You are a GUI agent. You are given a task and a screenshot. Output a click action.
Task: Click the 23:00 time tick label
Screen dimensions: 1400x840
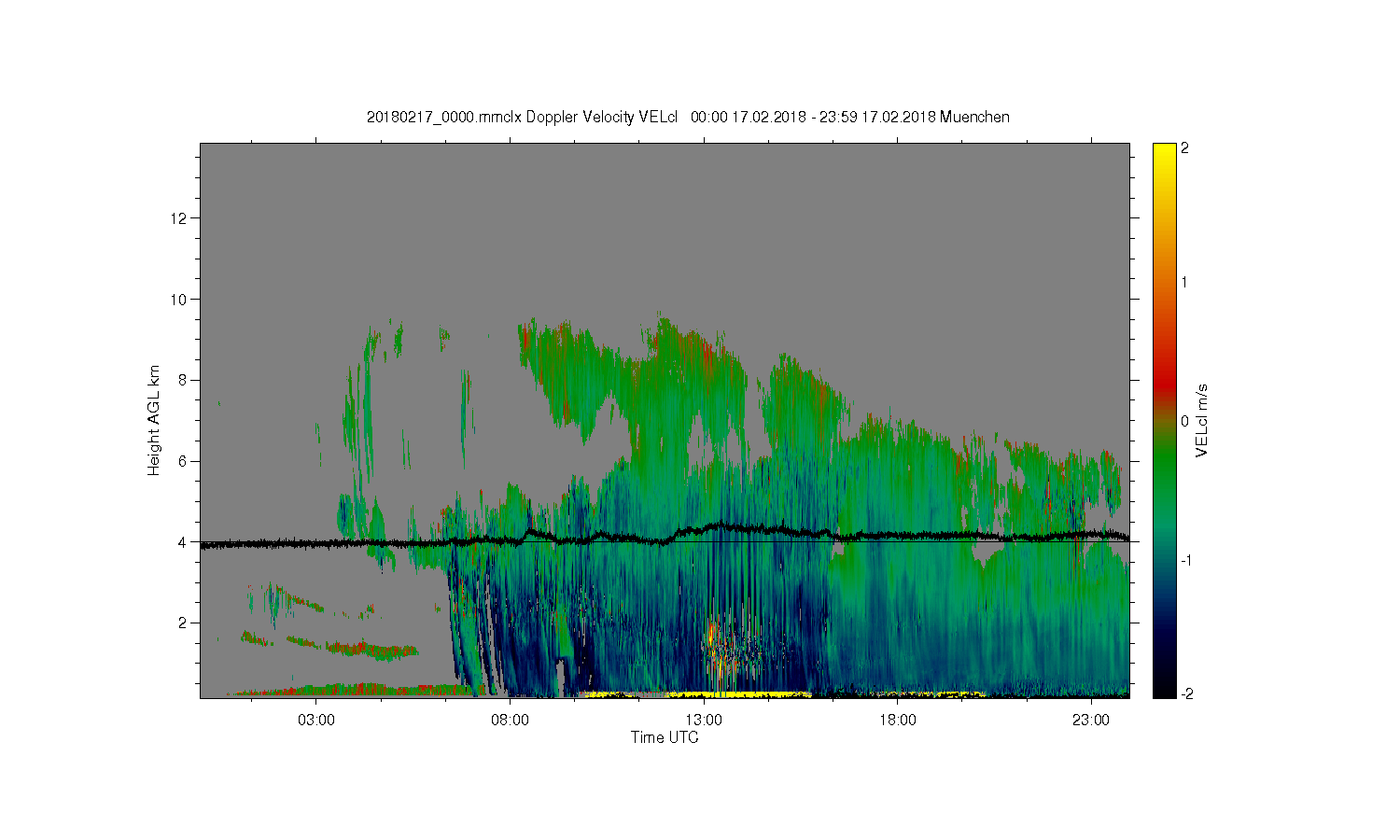coord(1091,721)
